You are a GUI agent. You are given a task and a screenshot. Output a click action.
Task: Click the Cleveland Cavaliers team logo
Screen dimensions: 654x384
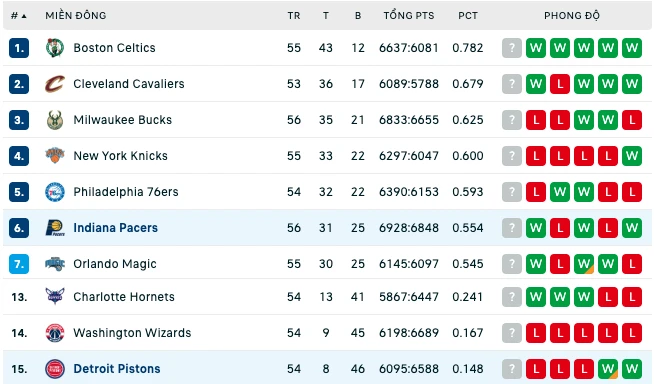click(55, 84)
